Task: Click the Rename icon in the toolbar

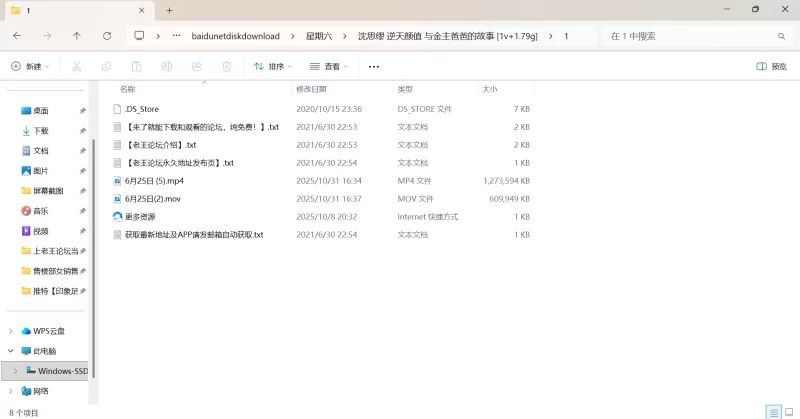Action: [x=166, y=66]
